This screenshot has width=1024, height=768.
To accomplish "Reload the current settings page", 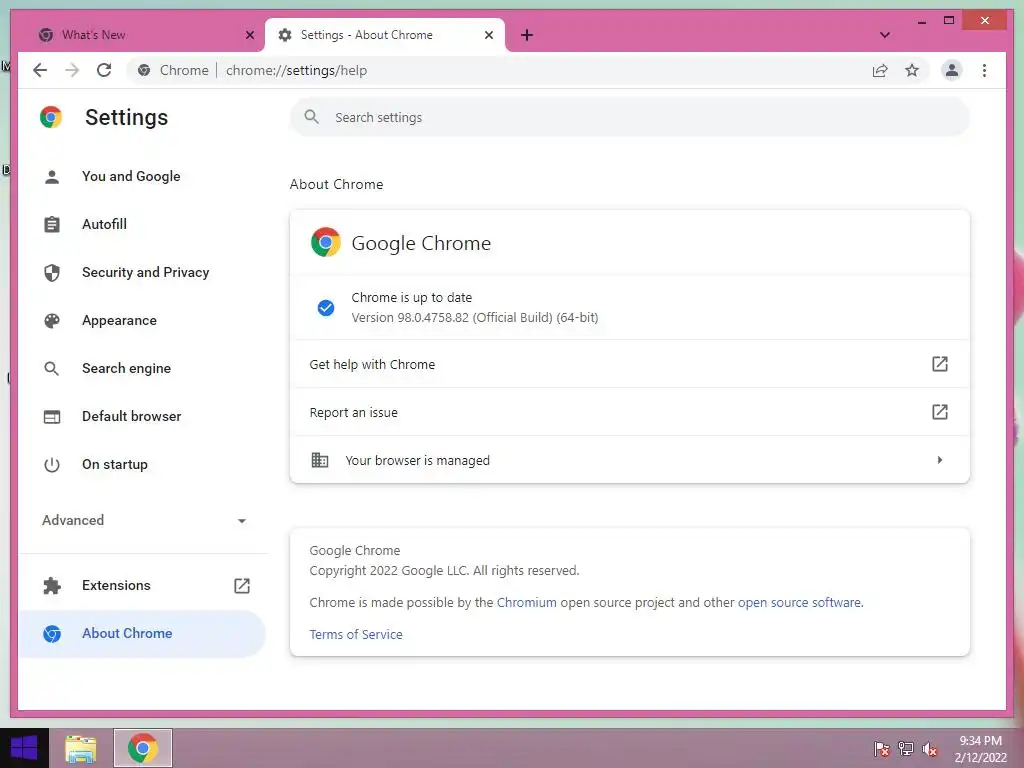I will [x=104, y=71].
